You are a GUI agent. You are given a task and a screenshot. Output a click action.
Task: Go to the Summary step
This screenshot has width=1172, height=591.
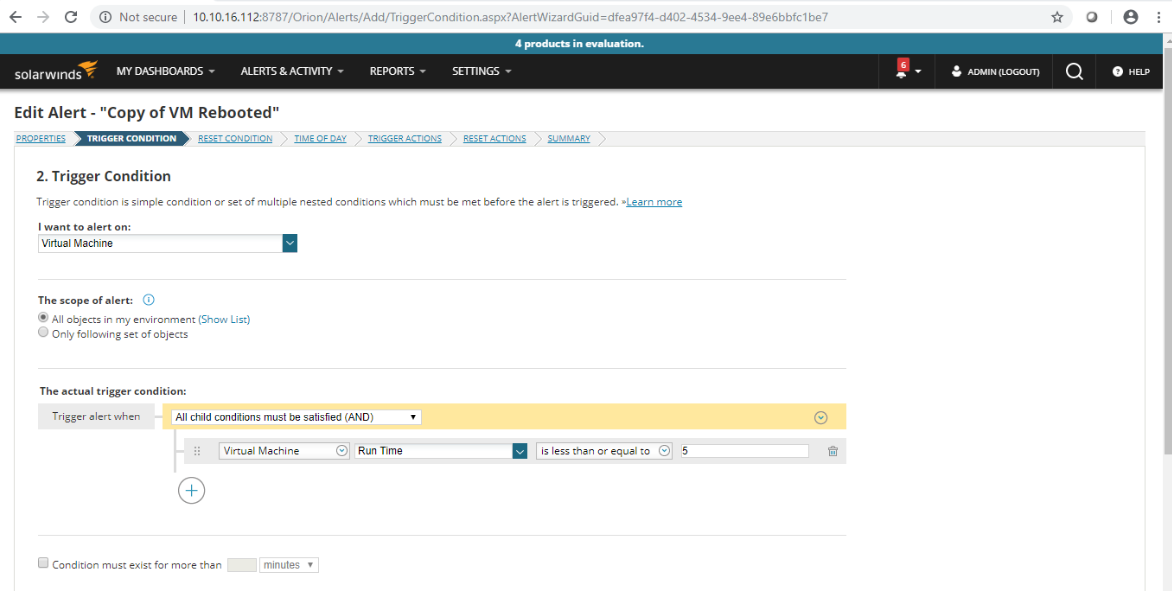[569, 138]
